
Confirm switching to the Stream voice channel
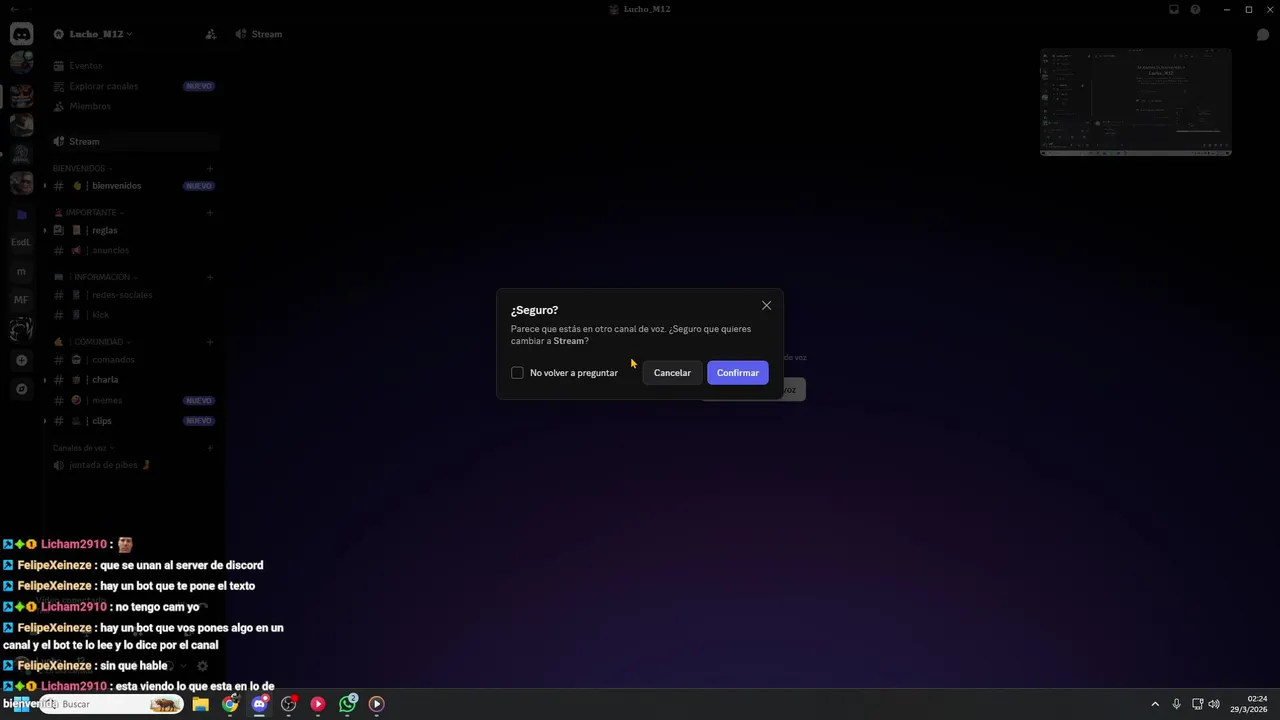[737, 373]
